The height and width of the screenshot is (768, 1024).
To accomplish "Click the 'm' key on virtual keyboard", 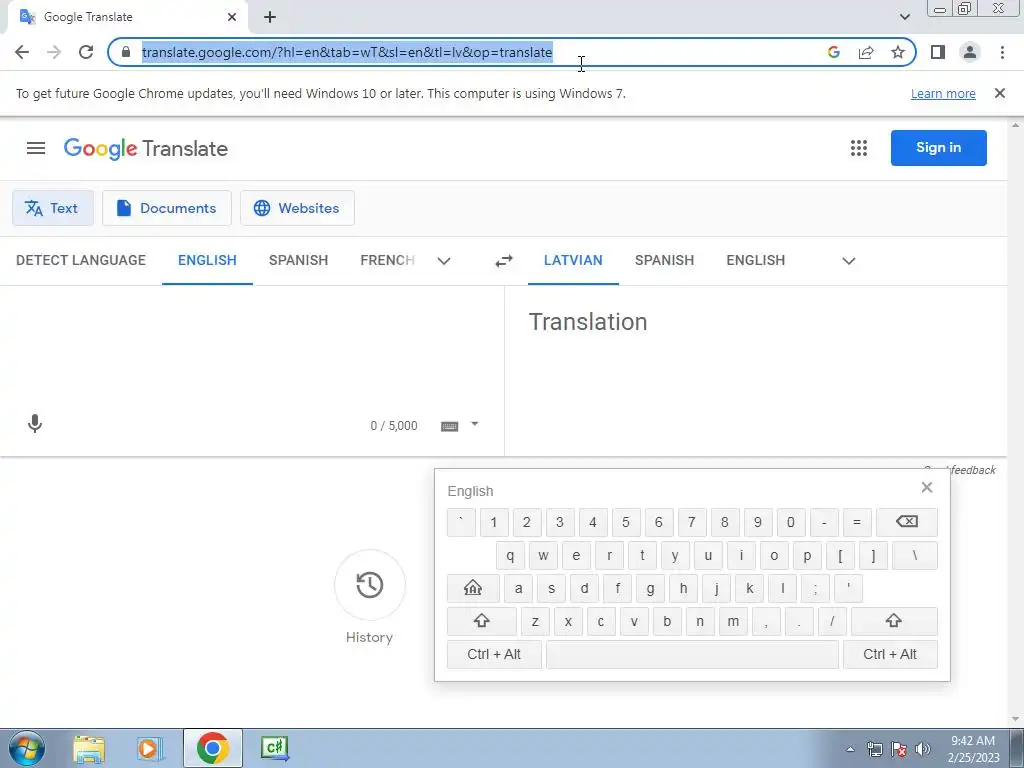I will pos(733,621).
